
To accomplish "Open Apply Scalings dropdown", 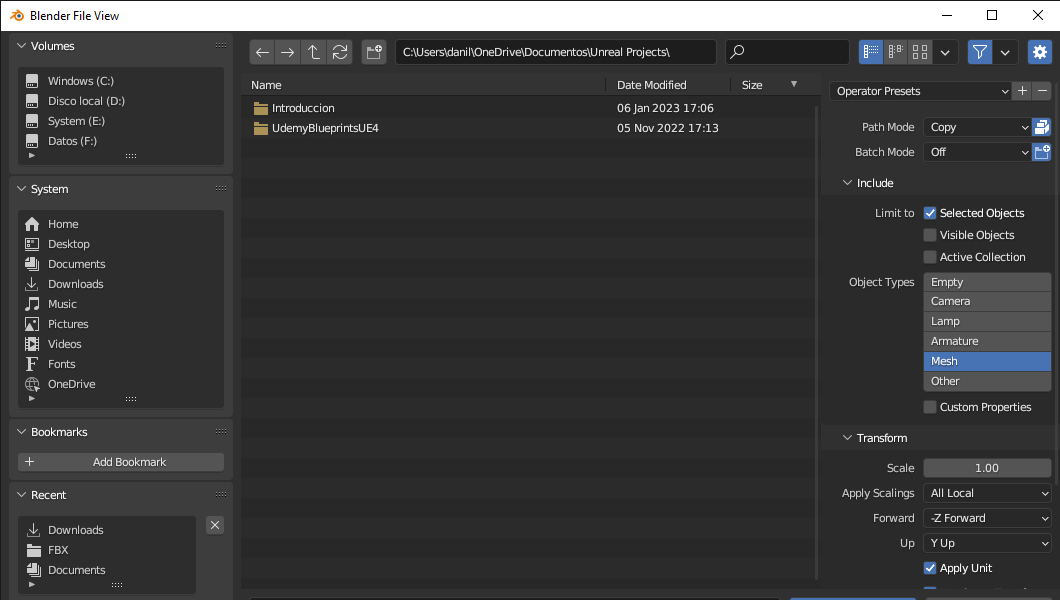I will (x=987, y=493).
